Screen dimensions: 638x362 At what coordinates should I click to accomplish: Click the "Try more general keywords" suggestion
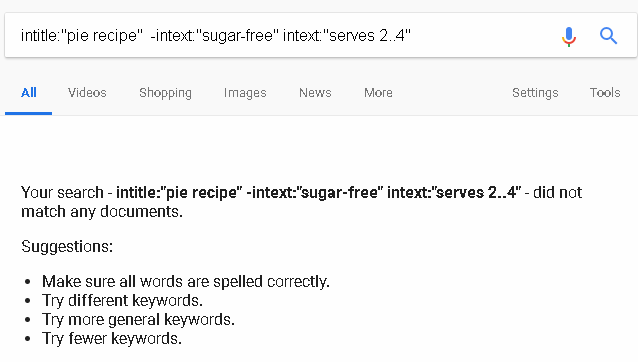tap(138, 320)
